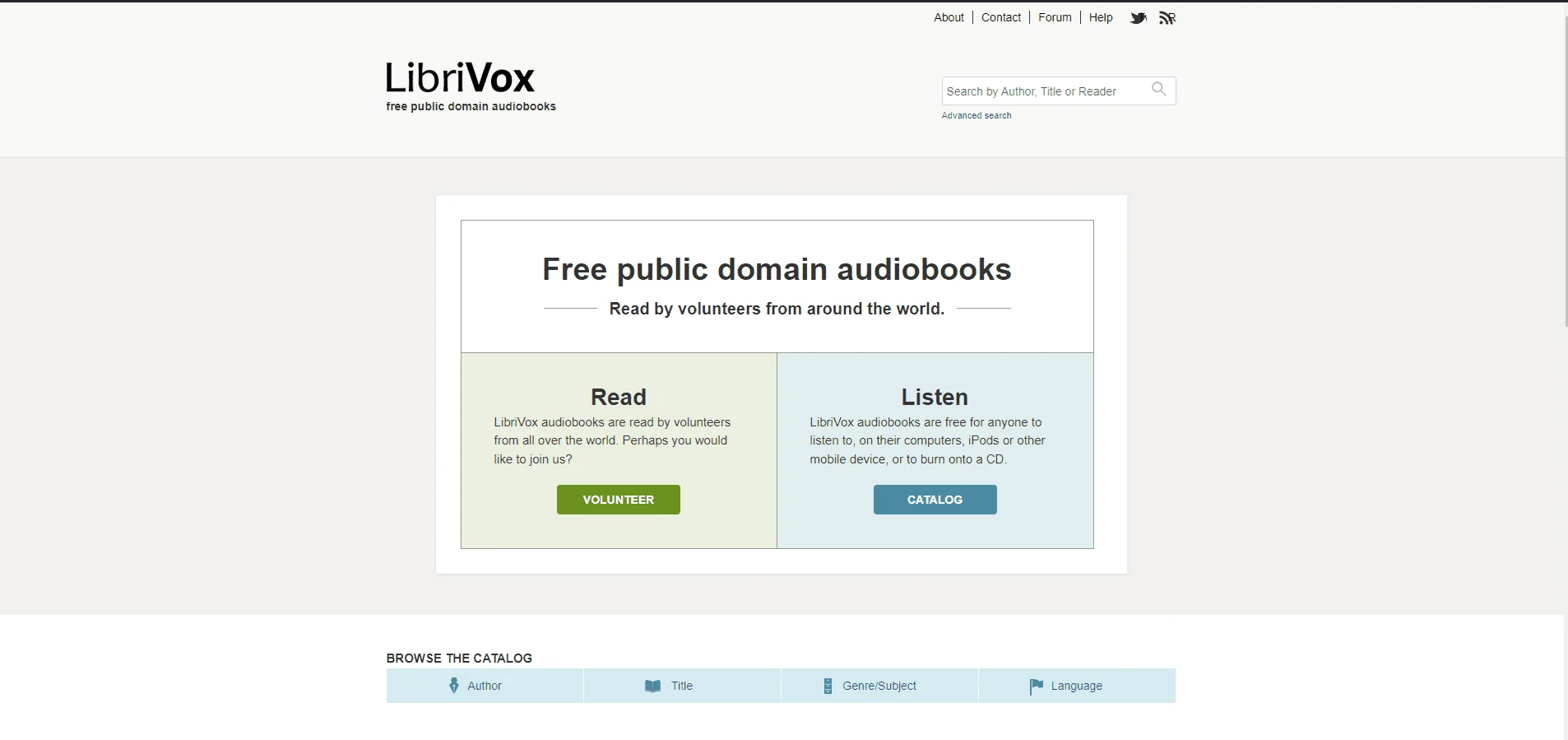This screenshot has height=740, width=1568.
Task: Browse catalog by Author tab
Action: click(x=485, y=686)
